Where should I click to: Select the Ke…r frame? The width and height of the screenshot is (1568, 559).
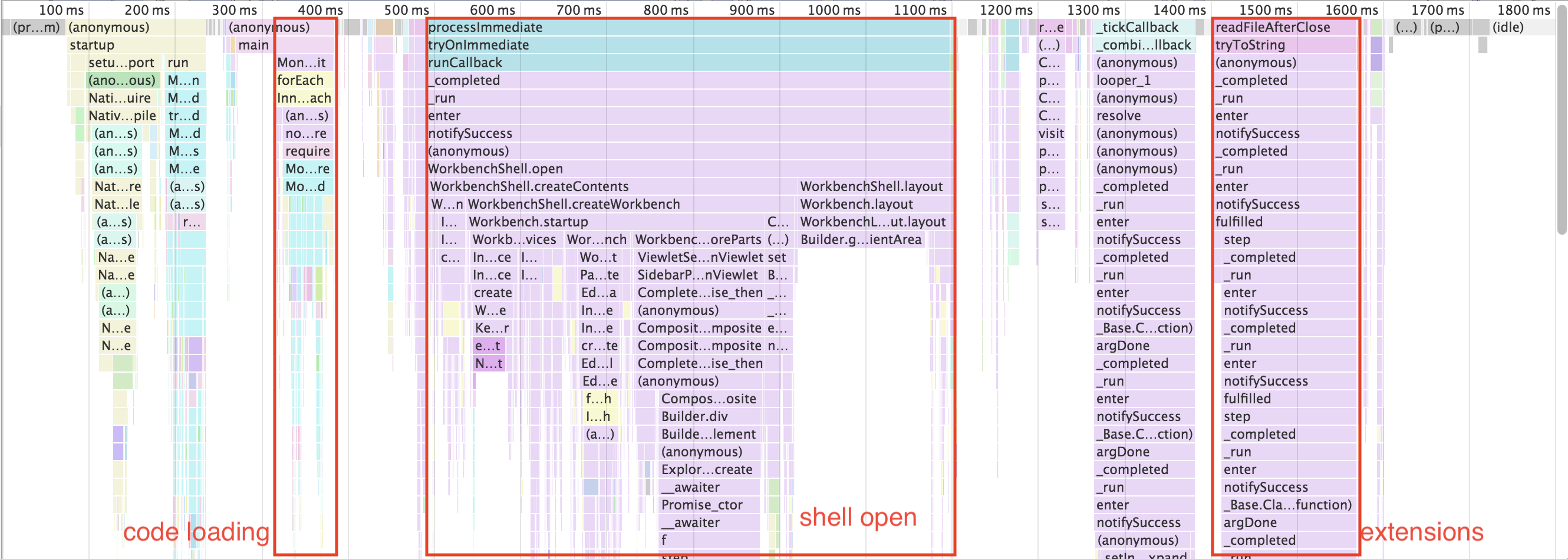pyautogui.click(x=492, y=328)
